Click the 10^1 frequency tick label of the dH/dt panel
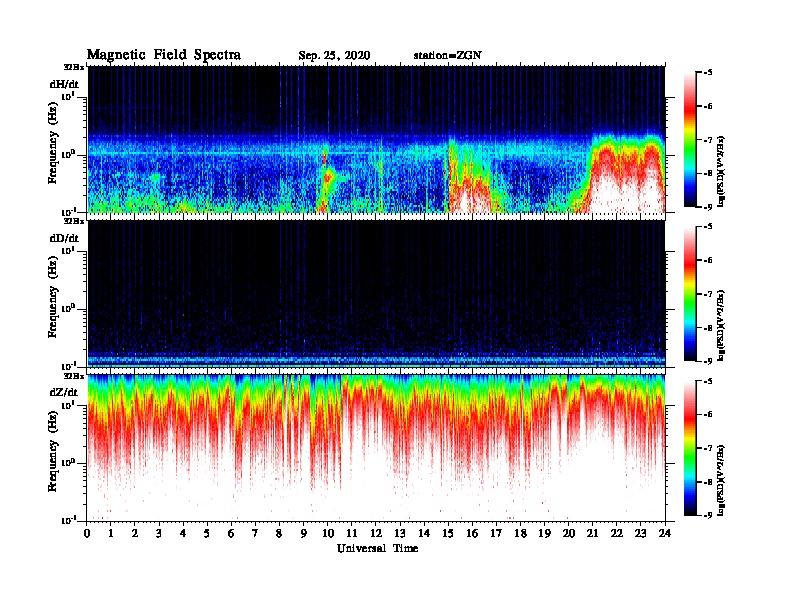 point(68,97)
